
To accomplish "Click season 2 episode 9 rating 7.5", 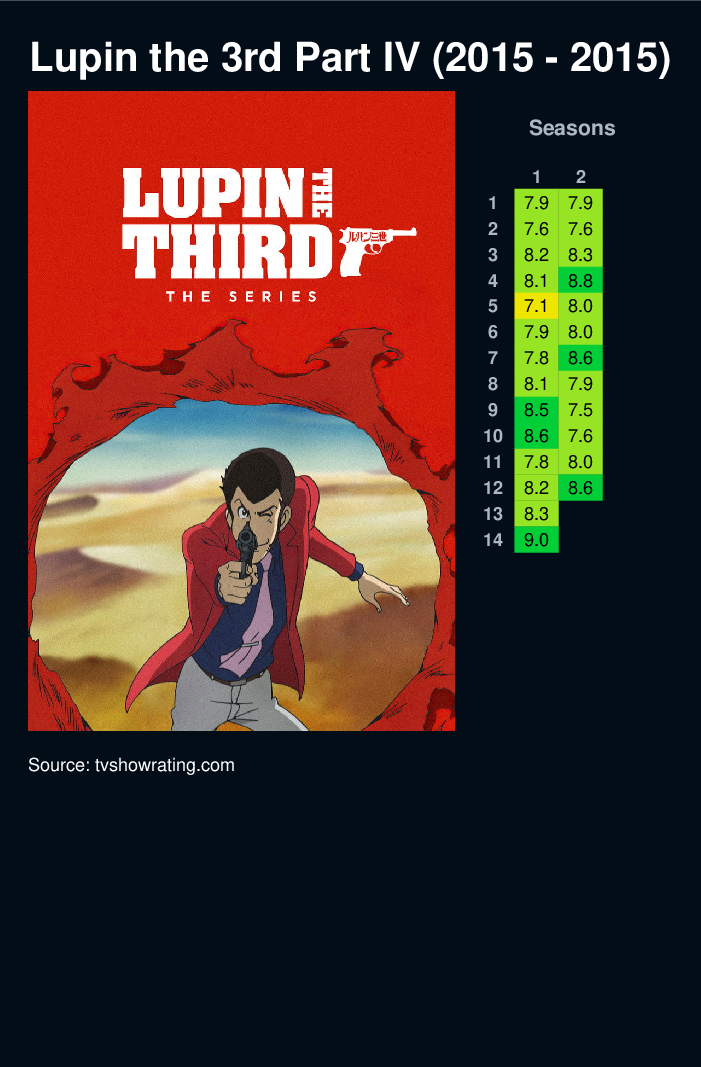I will tap(581, 410).
